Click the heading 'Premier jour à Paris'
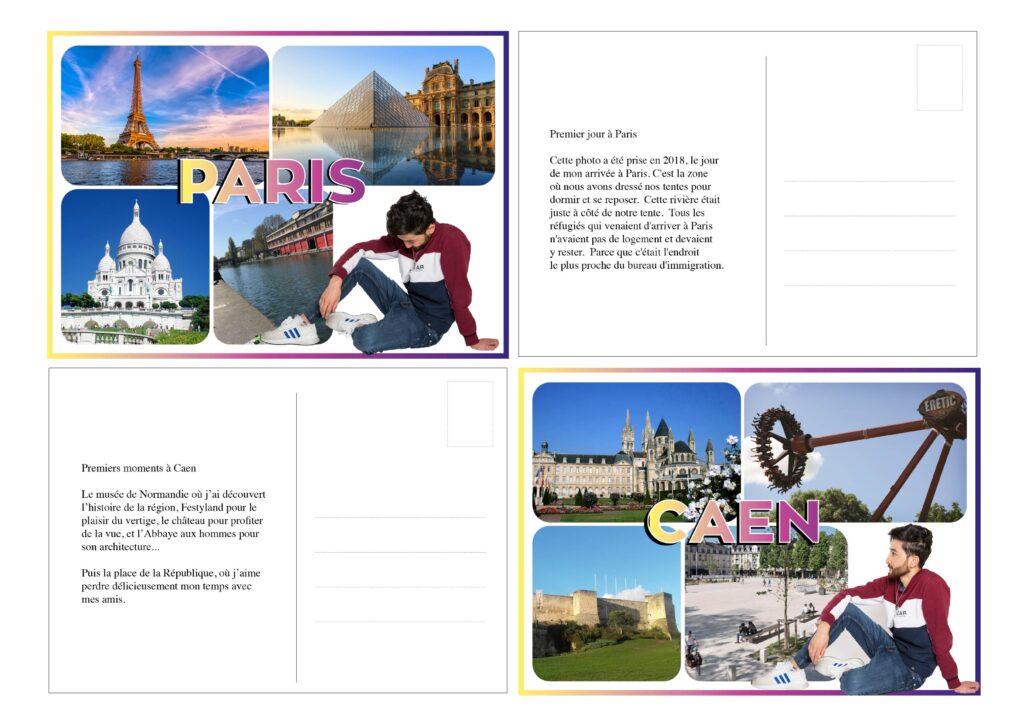 coord(593,134)
